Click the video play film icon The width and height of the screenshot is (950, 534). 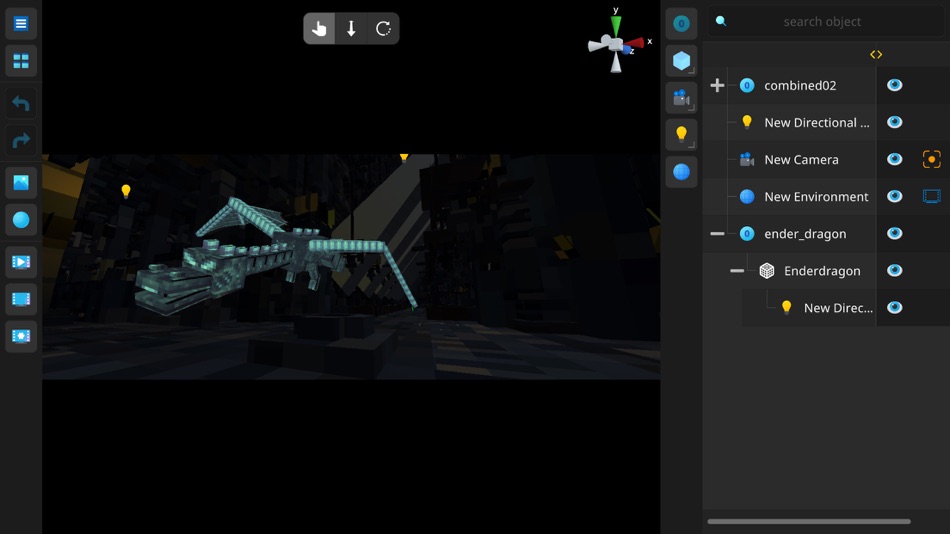tap(21, 262)
